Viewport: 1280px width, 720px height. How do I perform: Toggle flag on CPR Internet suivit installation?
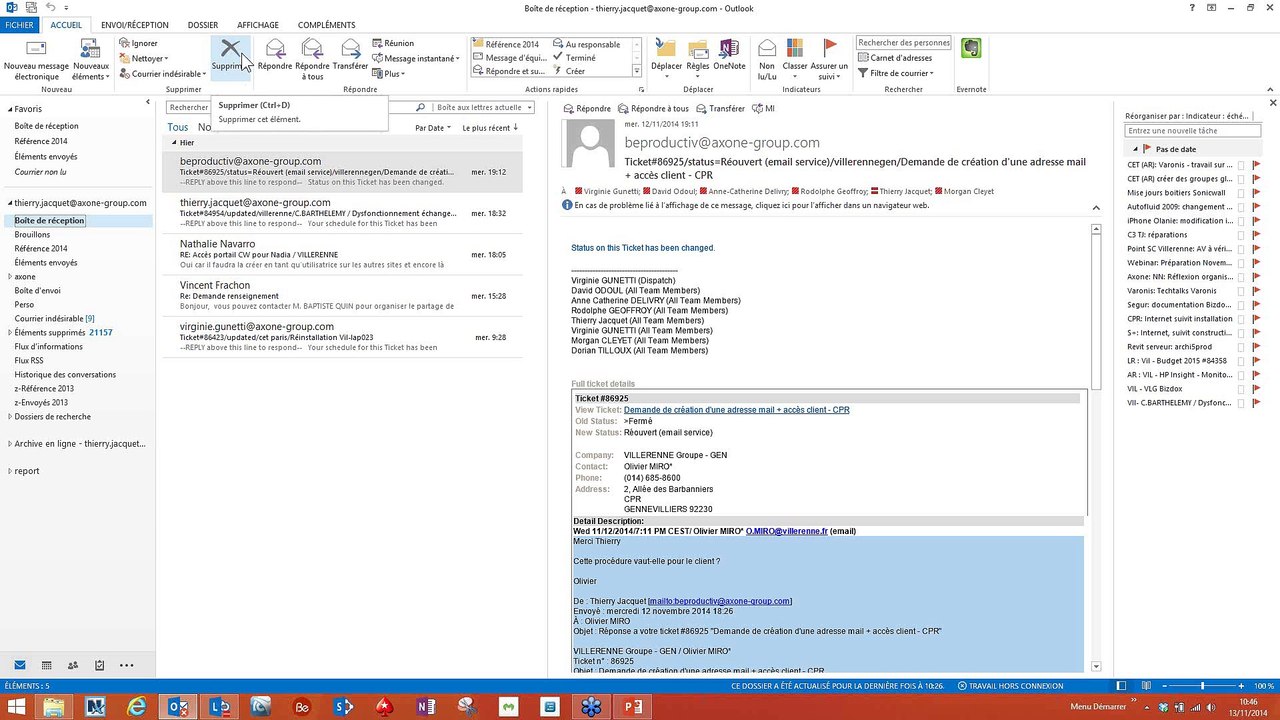click(1256, 319)
